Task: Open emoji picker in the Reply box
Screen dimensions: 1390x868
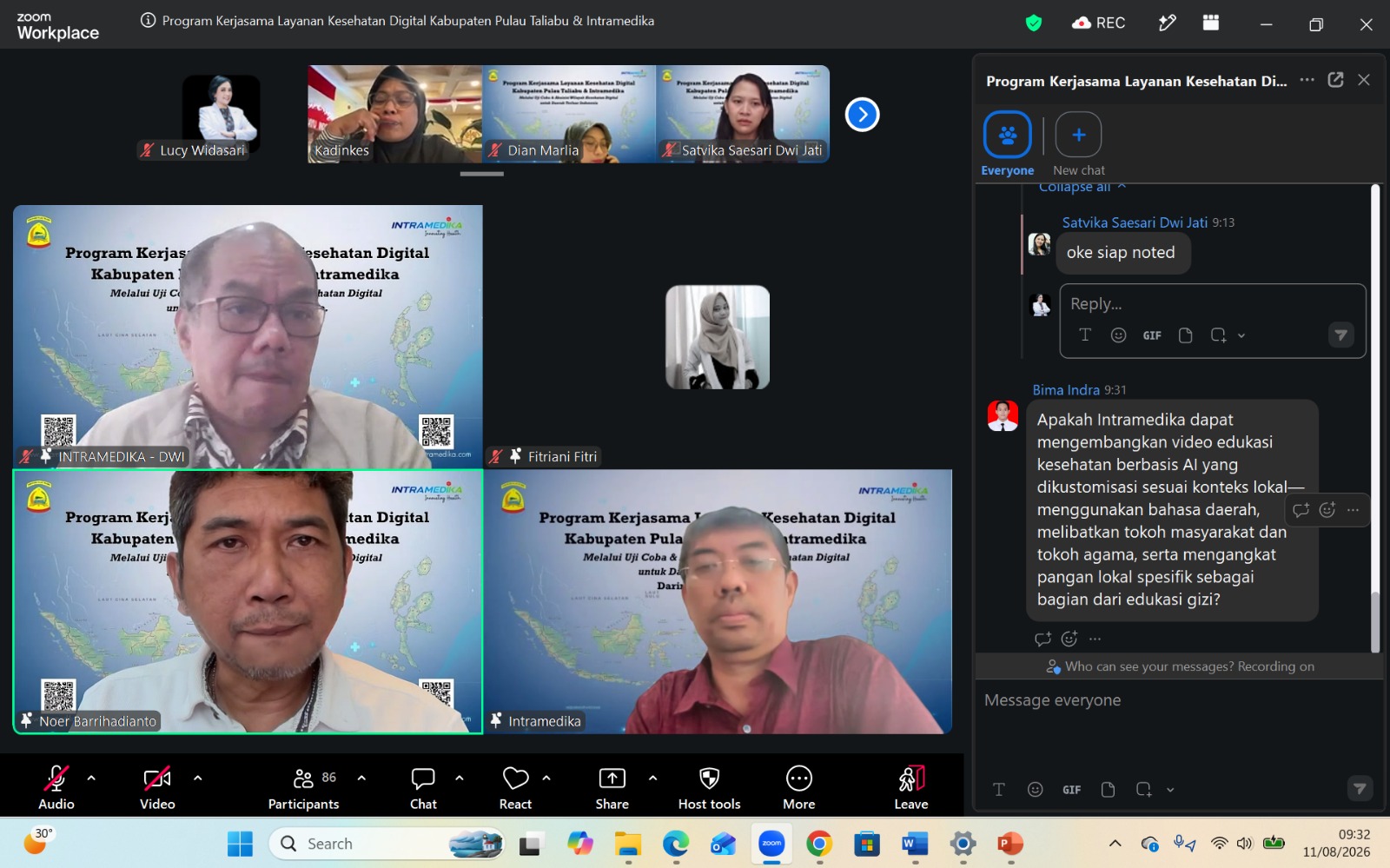Action: [x=1118, y=335]
